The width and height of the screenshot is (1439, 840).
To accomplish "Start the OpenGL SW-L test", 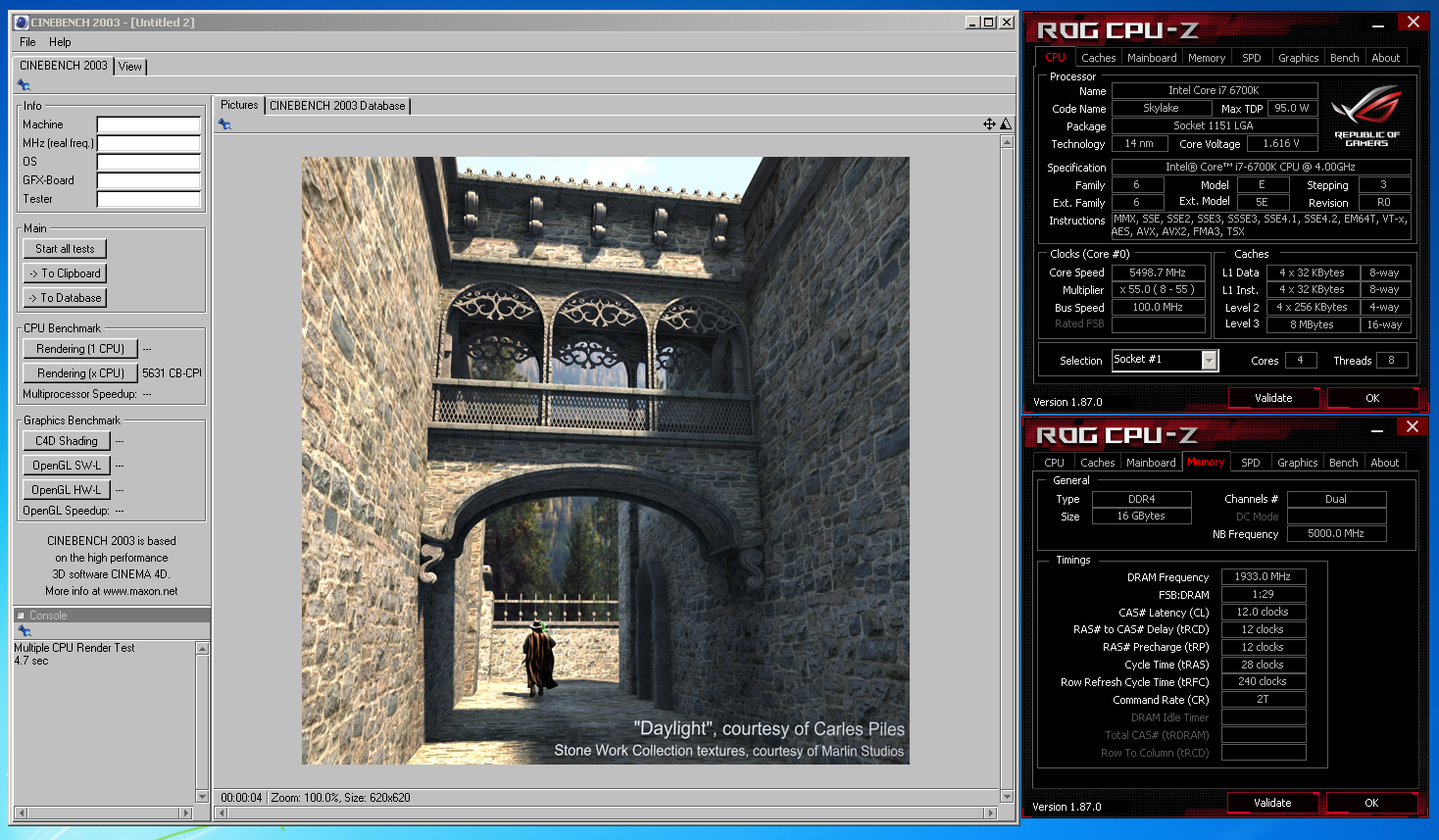I will point(66,466).
